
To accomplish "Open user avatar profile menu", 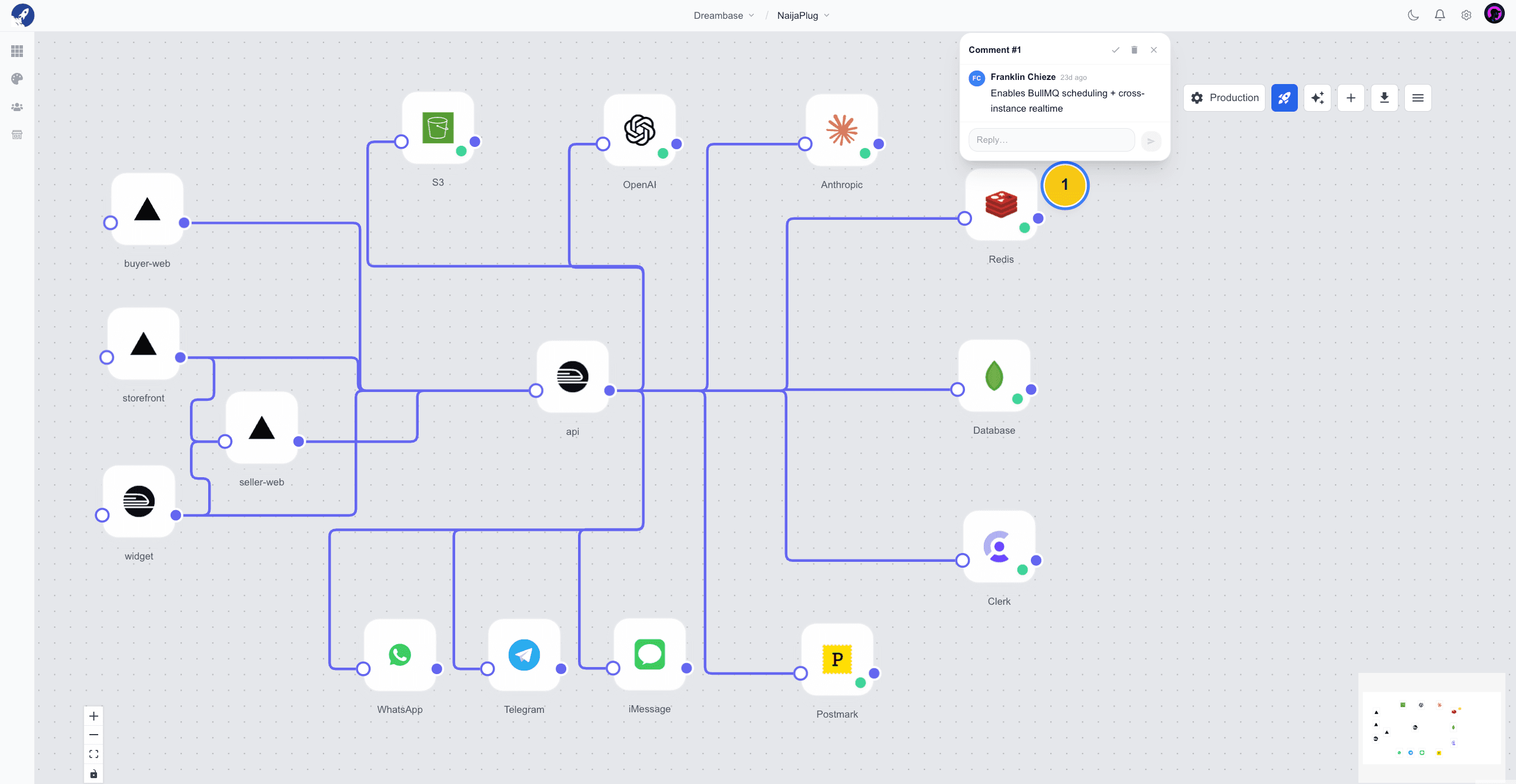I will click(x=1494, y=14).
